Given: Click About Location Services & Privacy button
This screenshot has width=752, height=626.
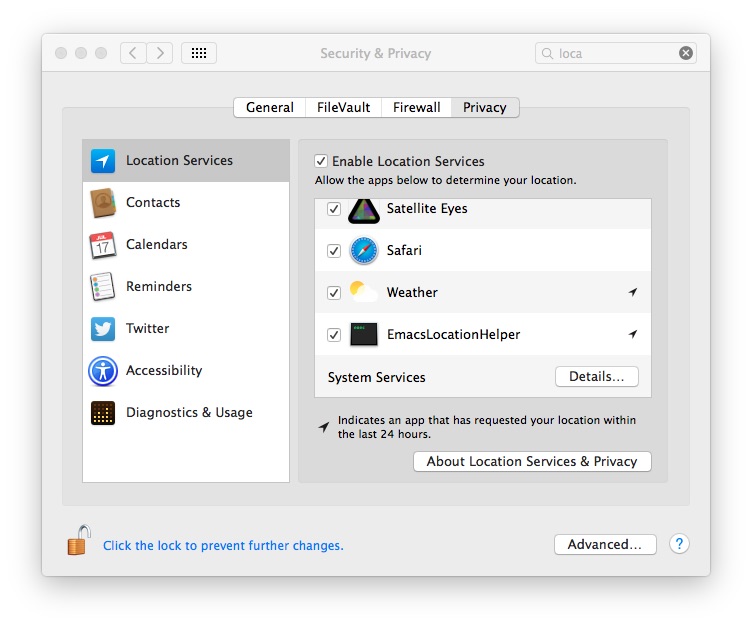Looking at the screenshot, I should coord(532,461).
